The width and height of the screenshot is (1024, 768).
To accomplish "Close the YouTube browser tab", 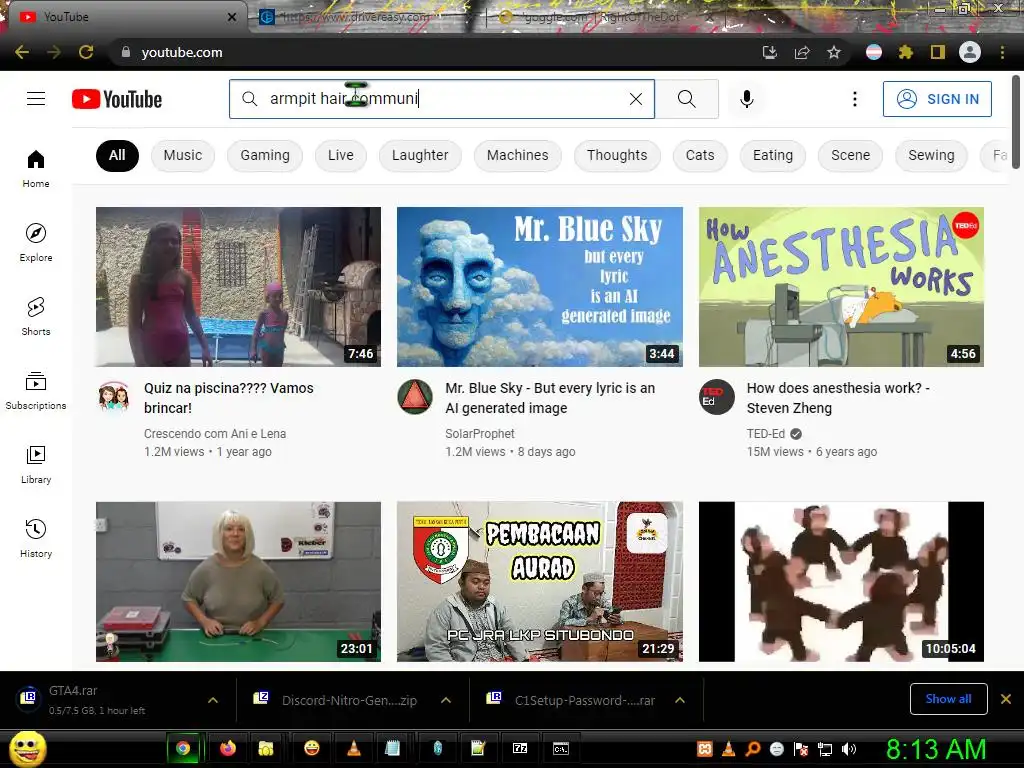I will point(232,17).
